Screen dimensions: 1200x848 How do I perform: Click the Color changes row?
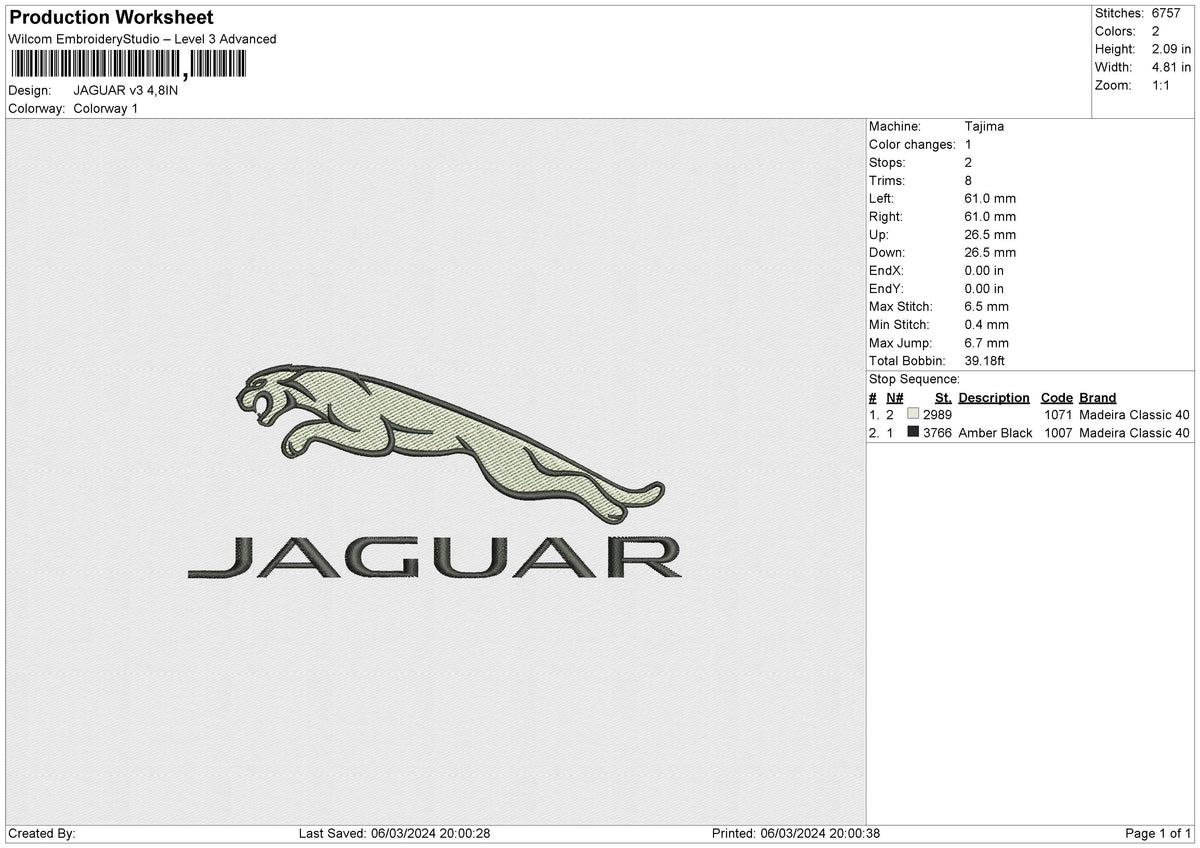click(x=920, y=144)
